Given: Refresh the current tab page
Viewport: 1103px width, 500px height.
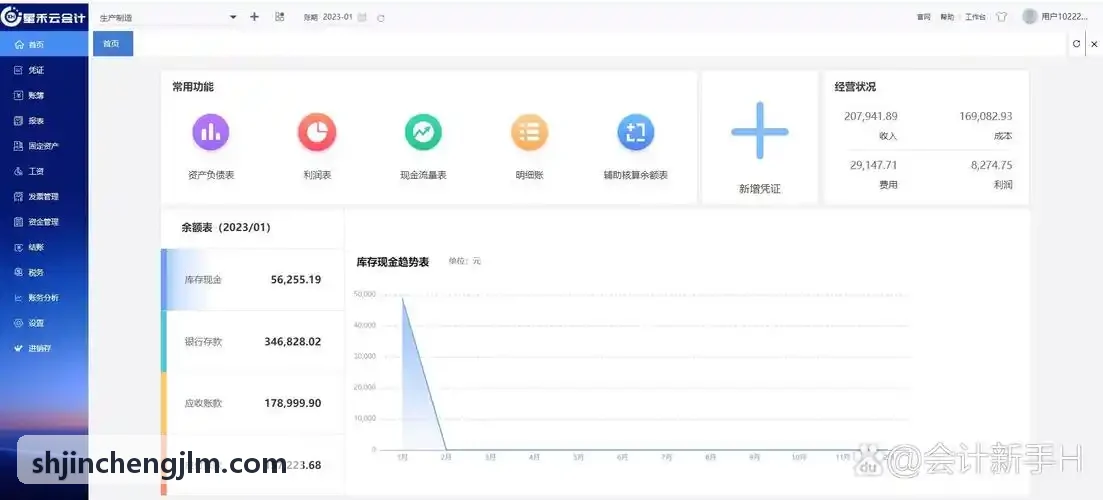Looking at the screenshot, I should (x=1076, y=44).
